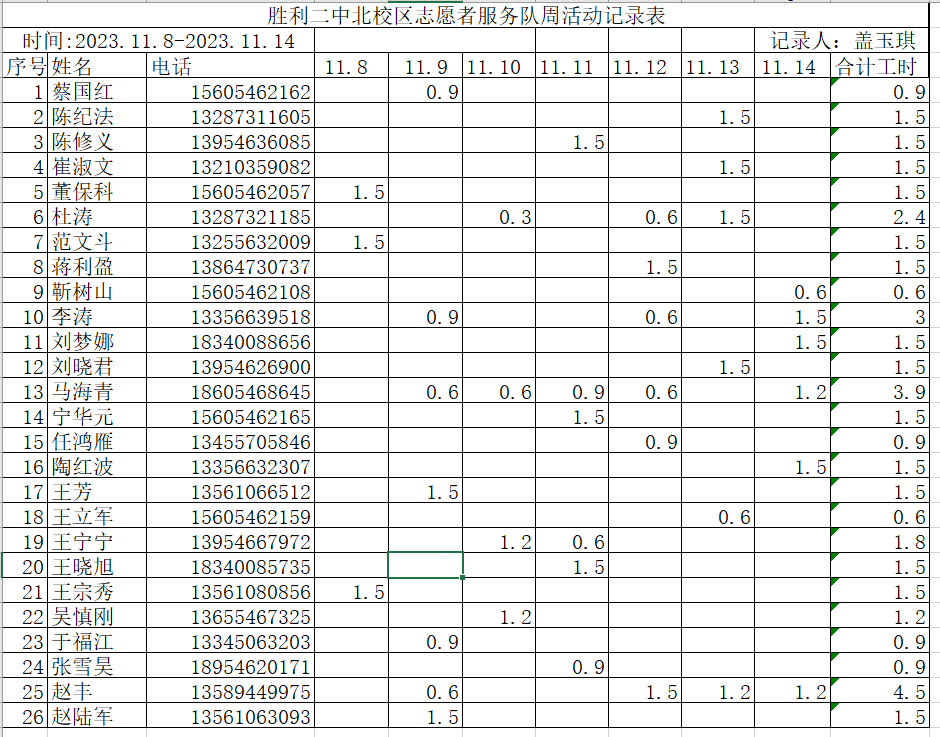This screenshot has height=737, width=940.
Task: Select 王宁宁's 11.10 value 1.2
Action: click(x=499, y=541)
